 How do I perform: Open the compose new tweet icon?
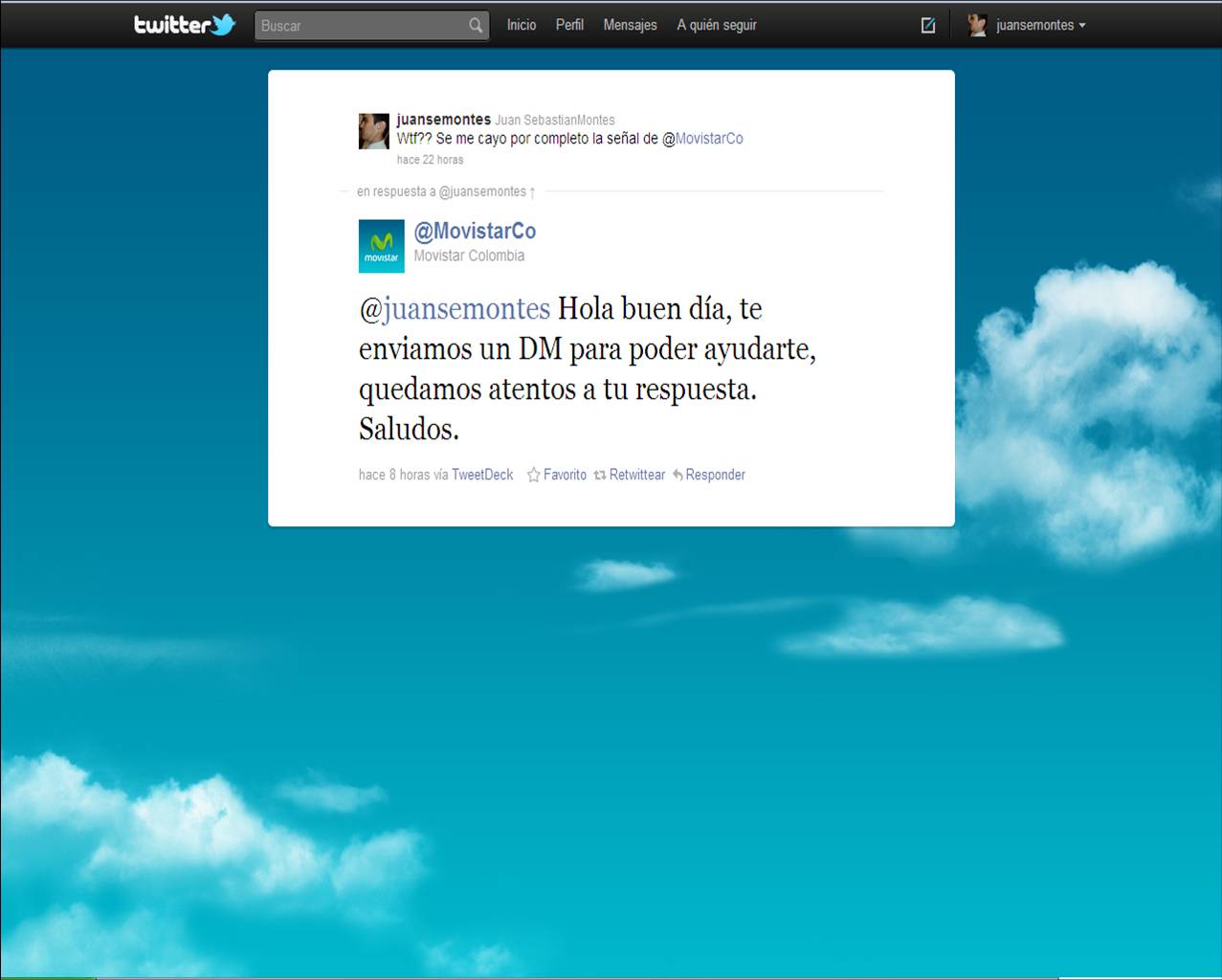click(x=927, y=26)
